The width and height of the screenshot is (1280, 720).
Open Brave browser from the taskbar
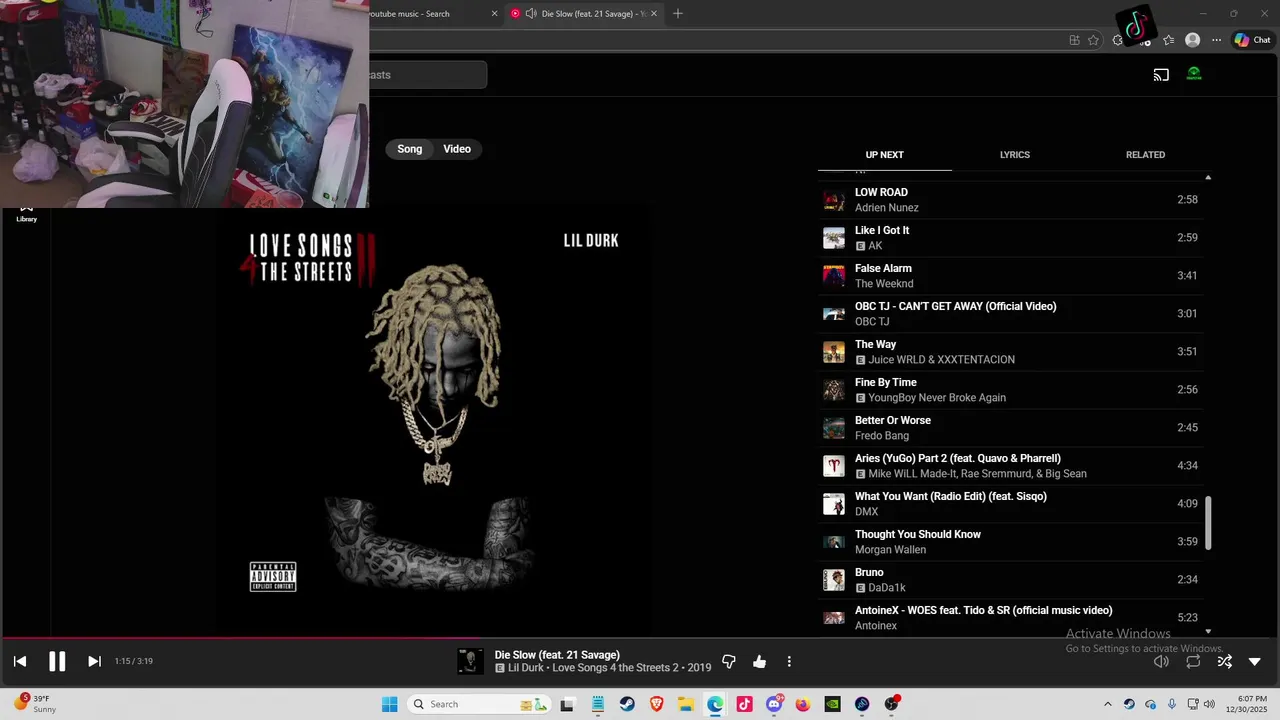[657, 704]
